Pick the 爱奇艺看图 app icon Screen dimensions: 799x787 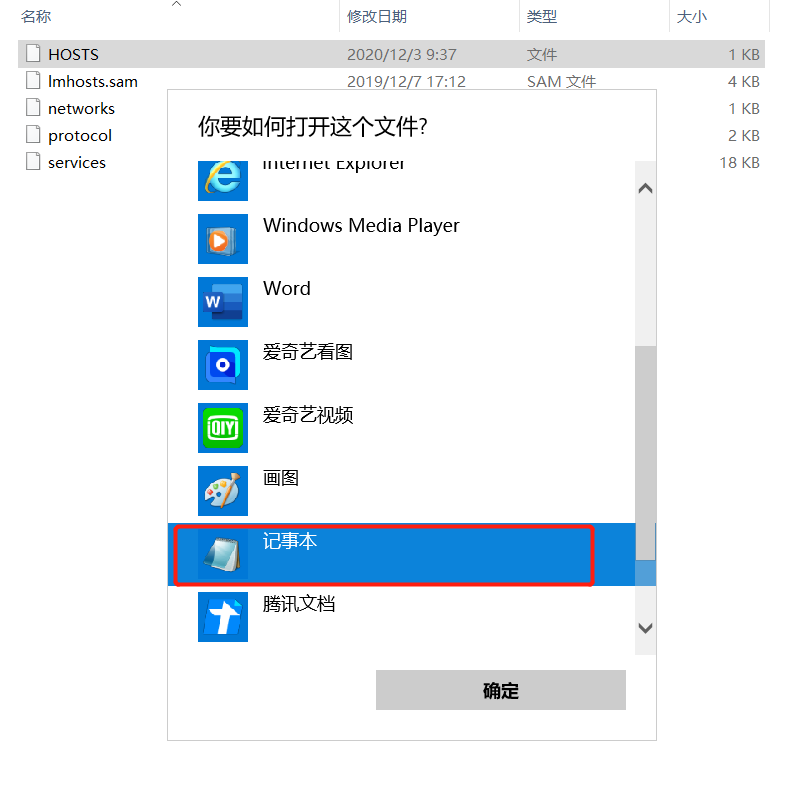(223, 365)
